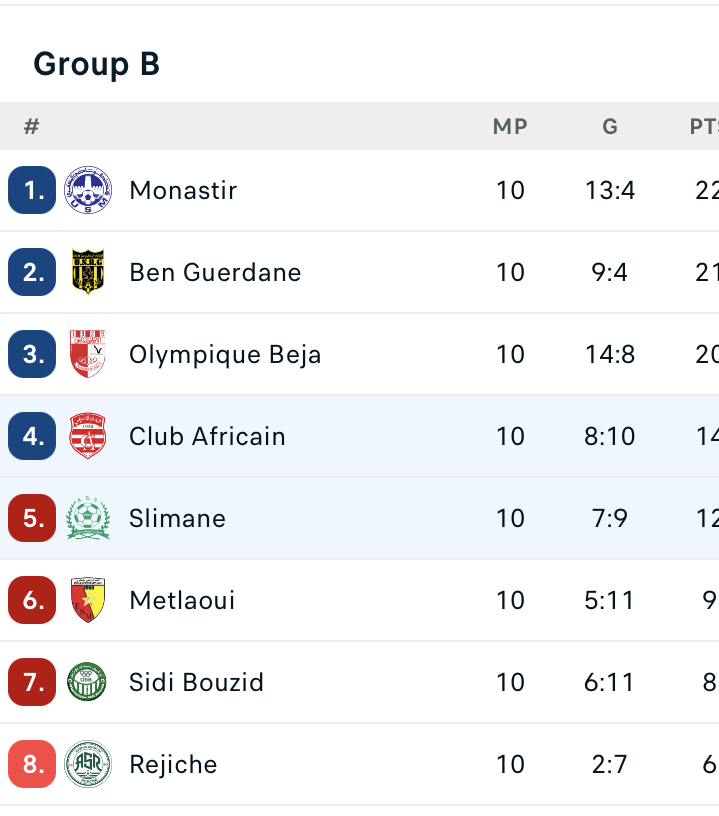This screenshot has width=719, height=816.
Task: Sort standings by G column header
Action: 610,126
